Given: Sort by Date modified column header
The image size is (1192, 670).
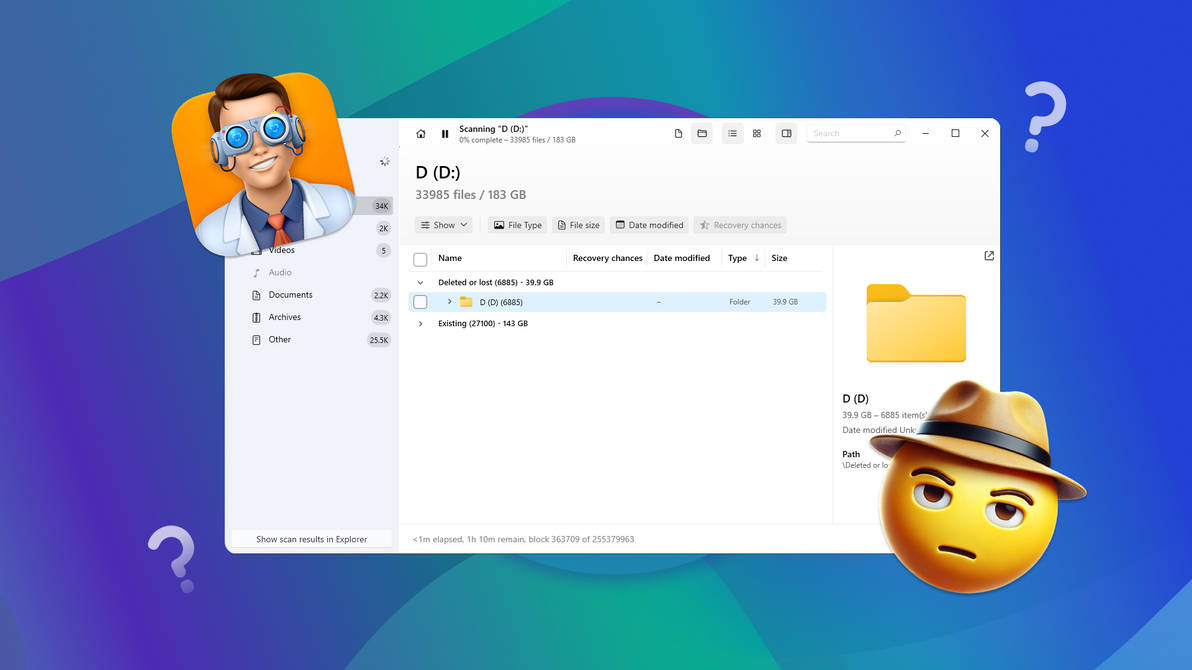Looking at the screenshot, I should [681, 258].
